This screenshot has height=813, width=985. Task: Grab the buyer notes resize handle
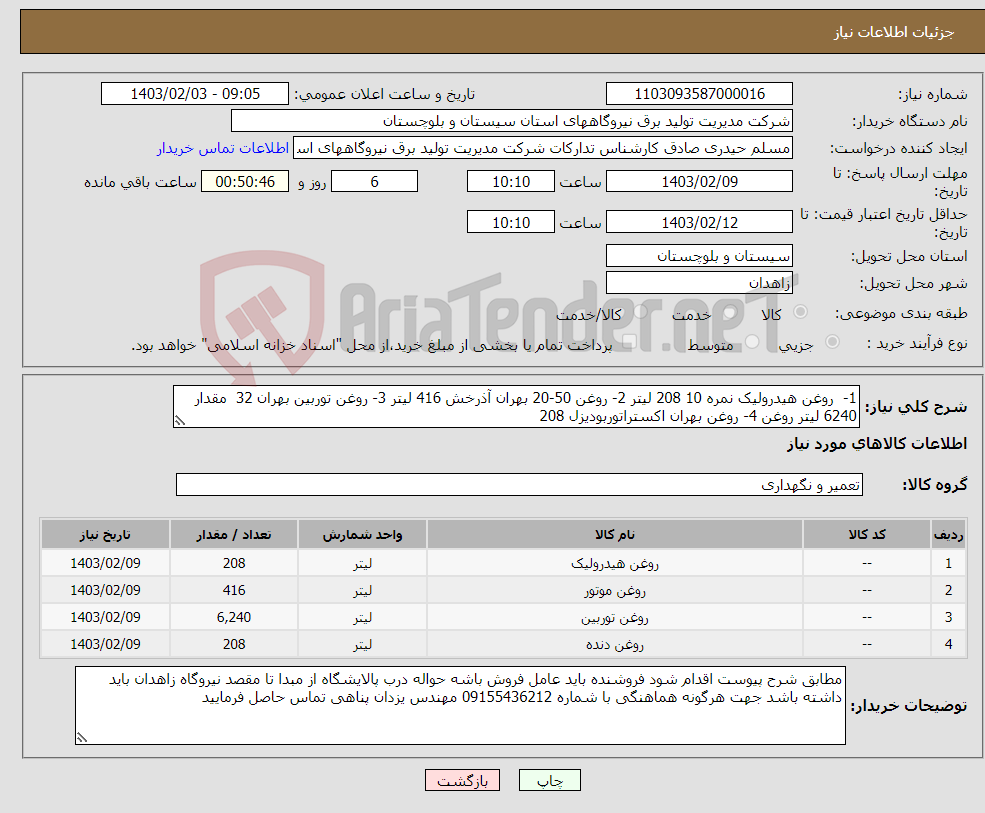[x=82, y=738]
